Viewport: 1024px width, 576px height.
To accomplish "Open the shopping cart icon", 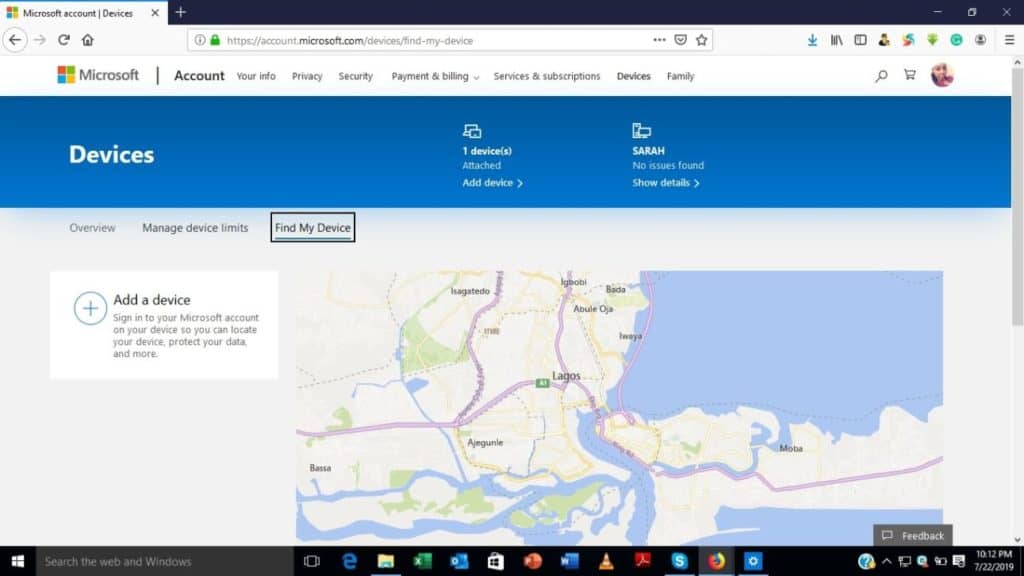I will pyautogui.click(x=910, y=75).
